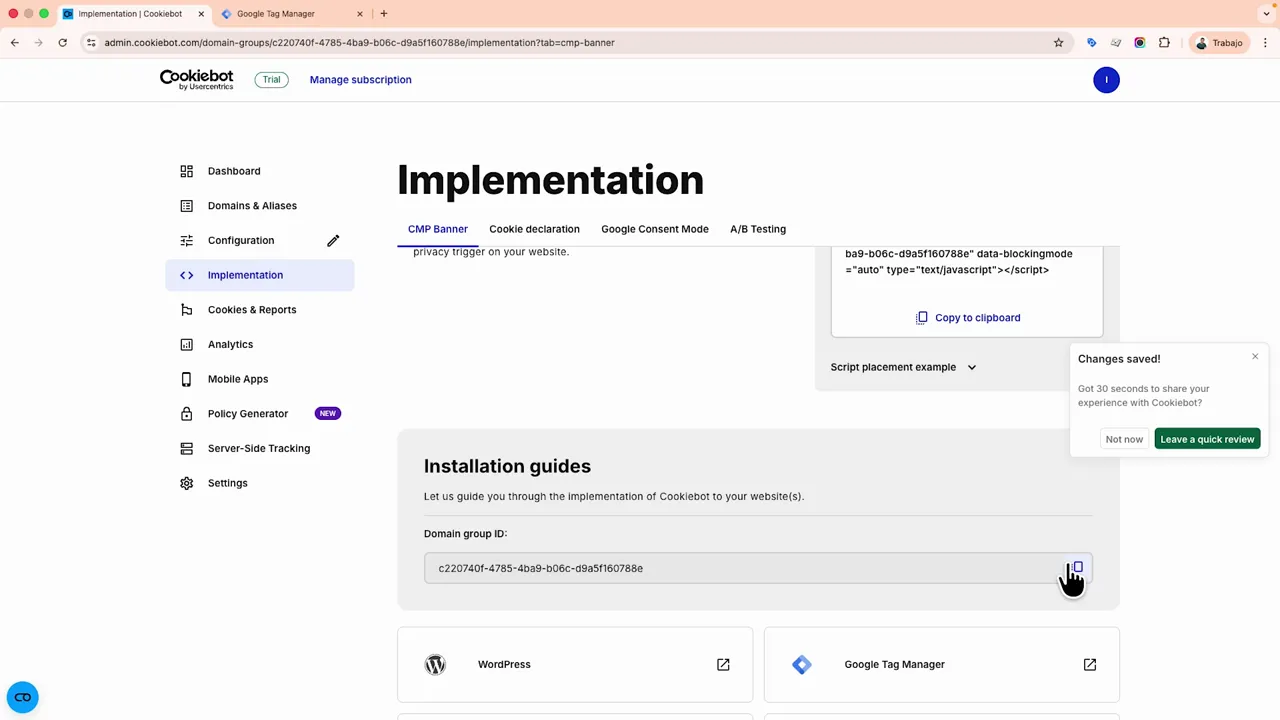Open Google Tag Manager external link icon
Viewport: 1280px width, 720px height.
point(1090,664)
